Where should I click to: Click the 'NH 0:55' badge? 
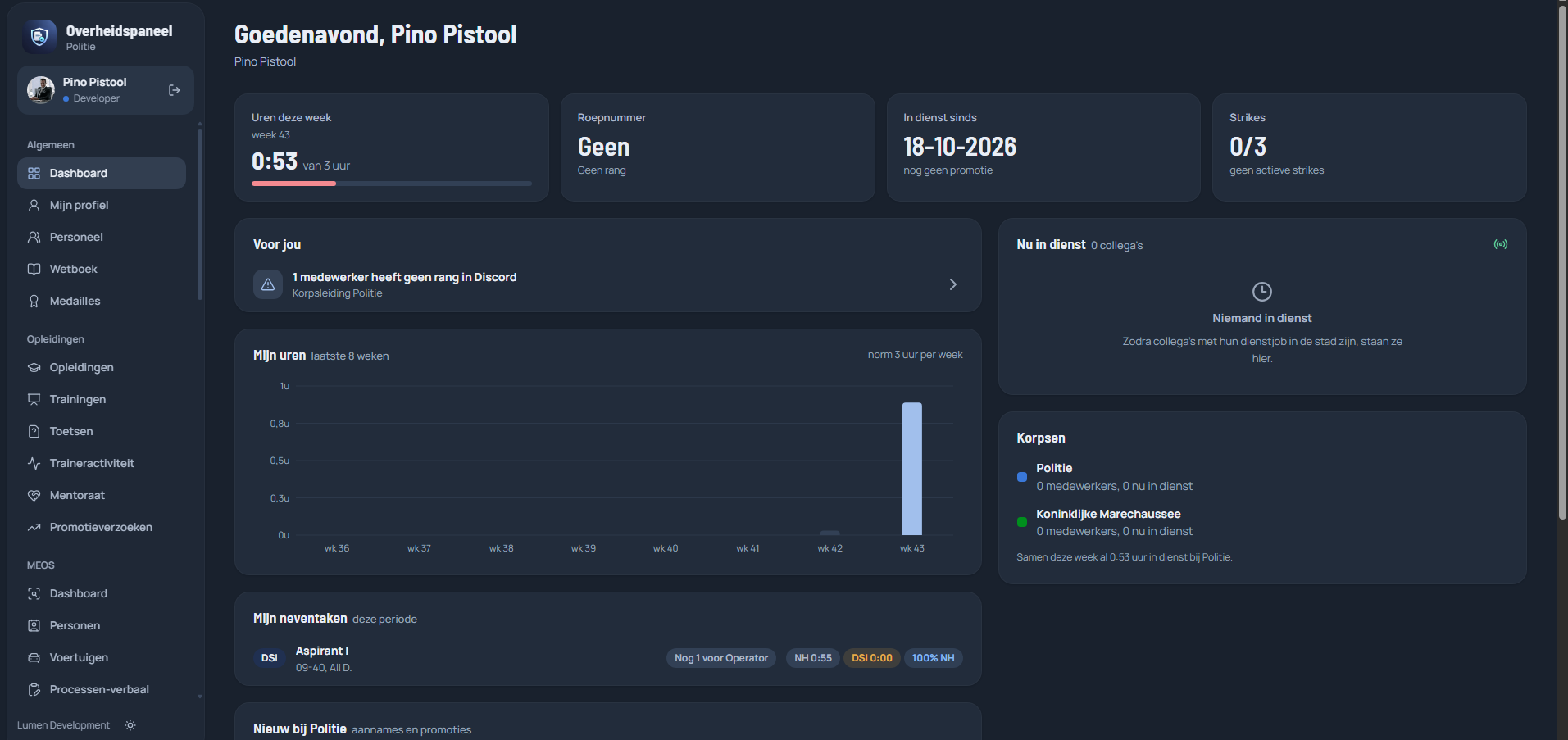pyautogui.click(x=813, y=658)
